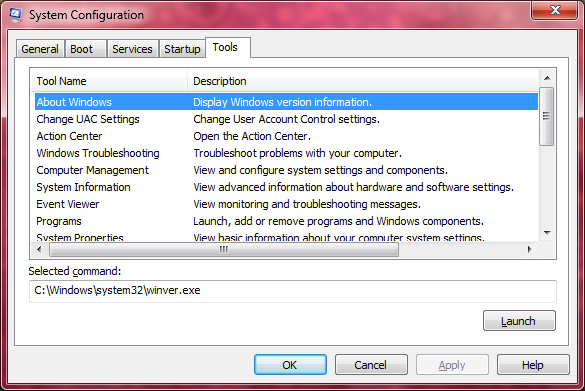Screen dimensions: 585x391
Task: Open the Boot tab
Action: coord(85,49)
